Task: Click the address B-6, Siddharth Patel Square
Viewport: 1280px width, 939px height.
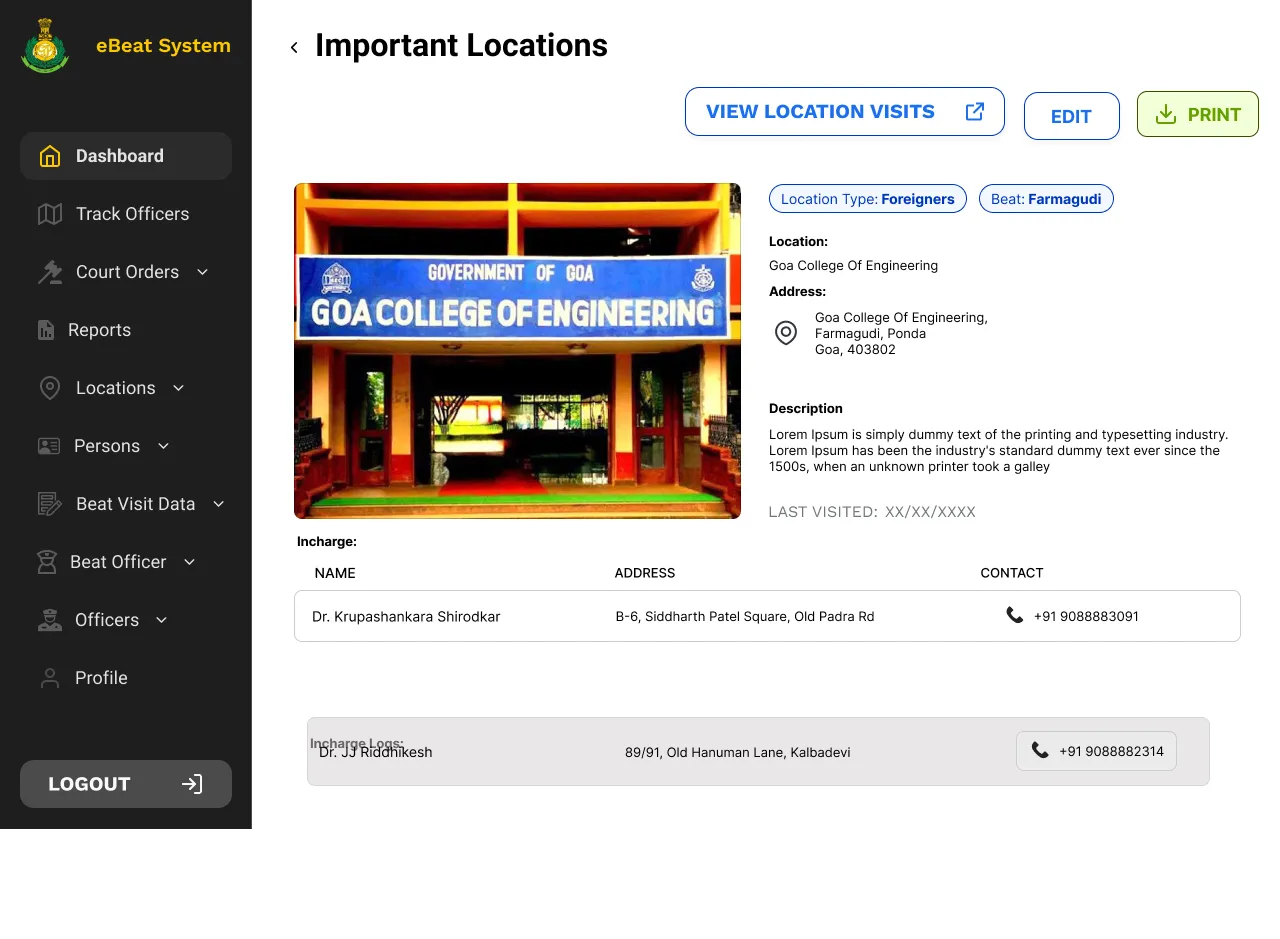Action: tap(745, 617)
